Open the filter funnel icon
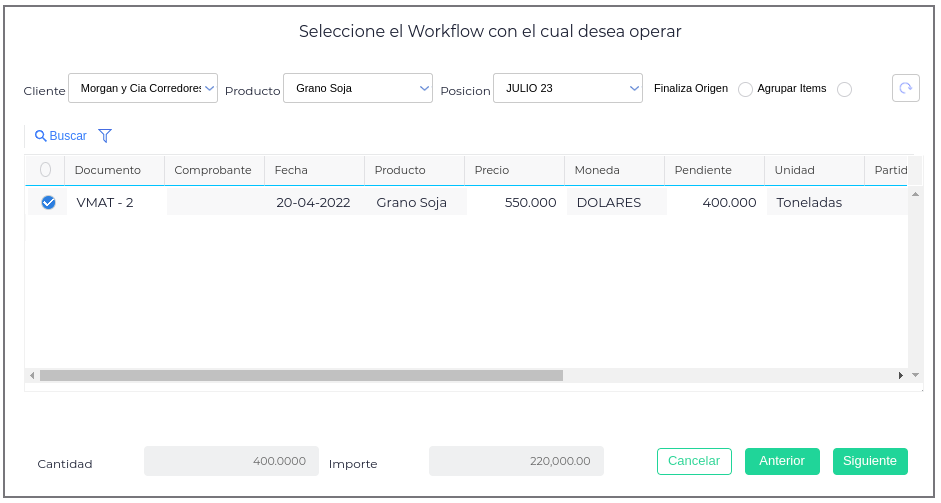The image size is (941, 503). 105,136
